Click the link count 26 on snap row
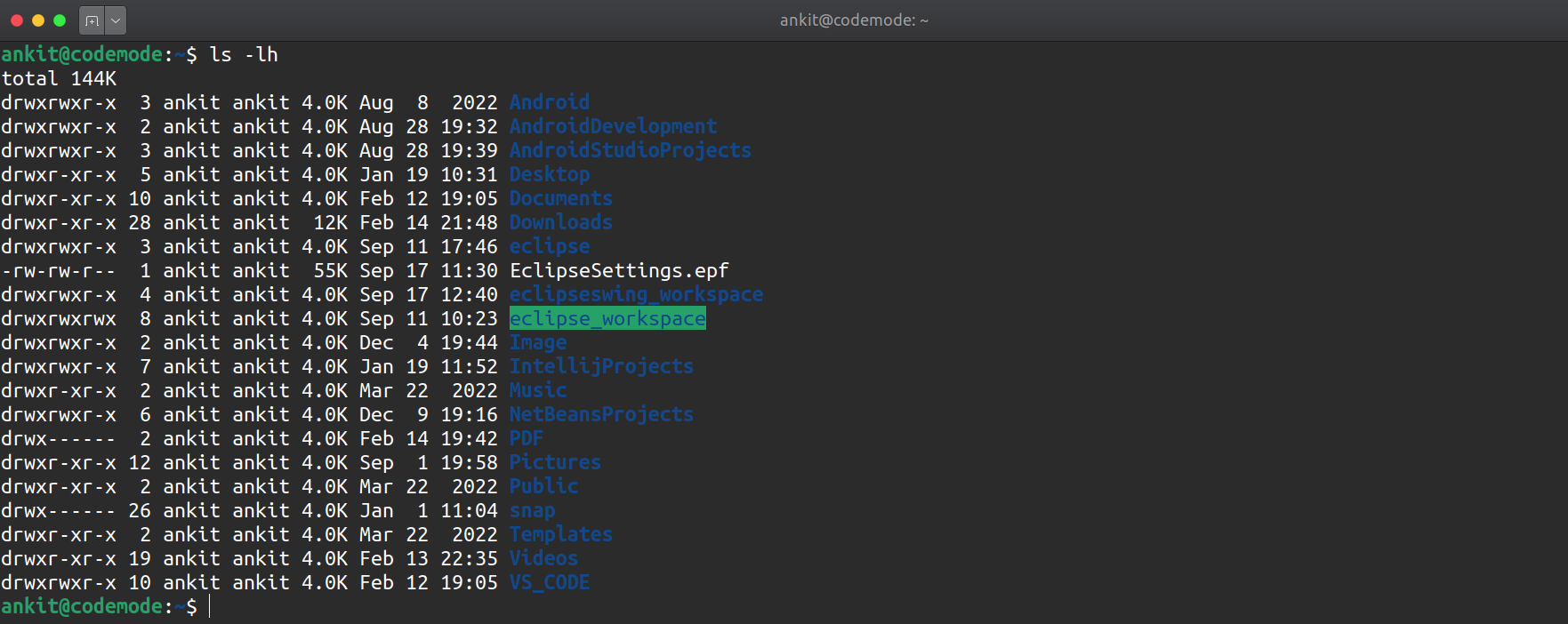Image resolution: width=1568 pixels, height=624 pixels. click(140, 510)
